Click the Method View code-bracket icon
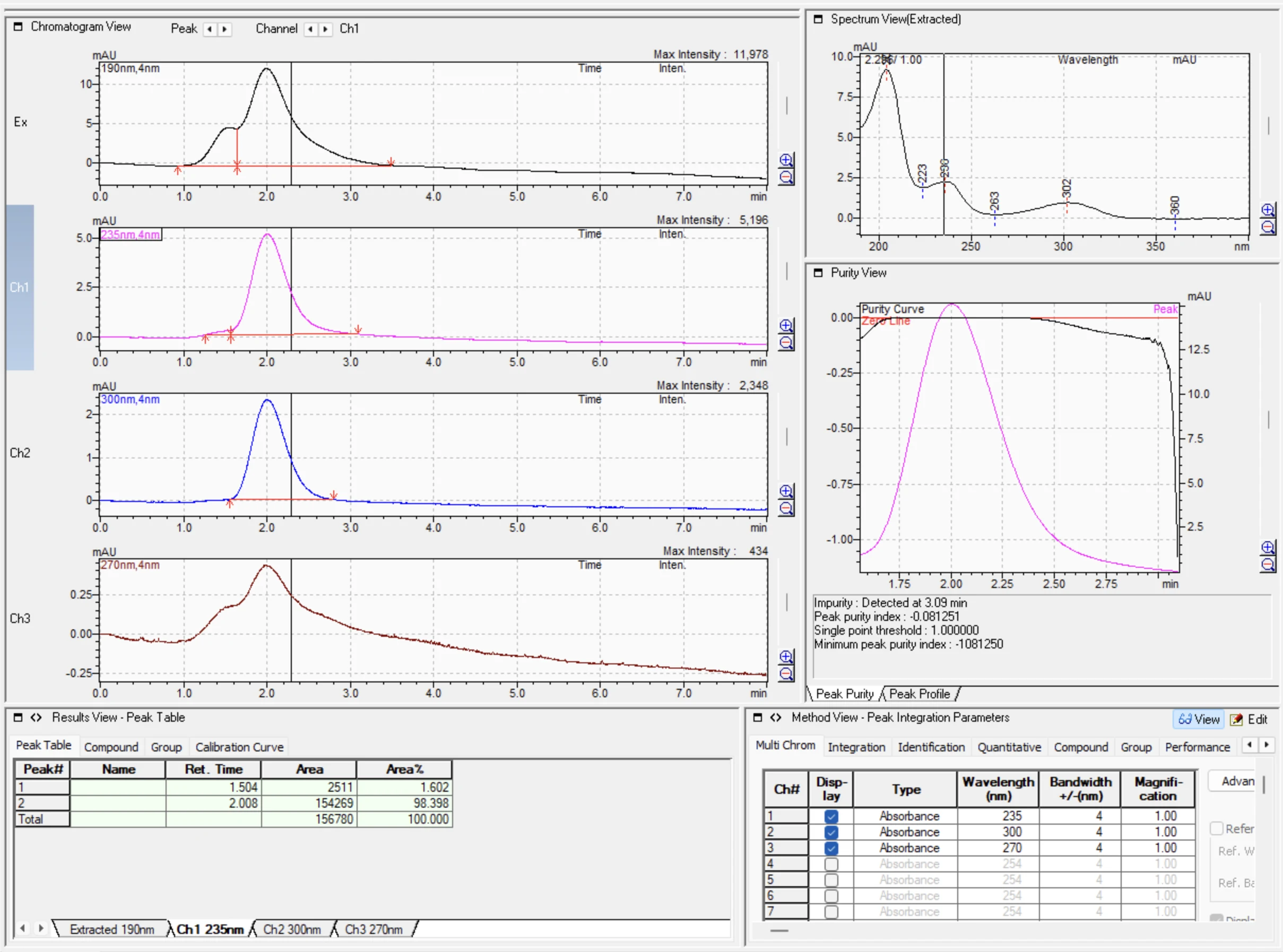Viewport: 1283px width, 952px height. pos(775,717)
